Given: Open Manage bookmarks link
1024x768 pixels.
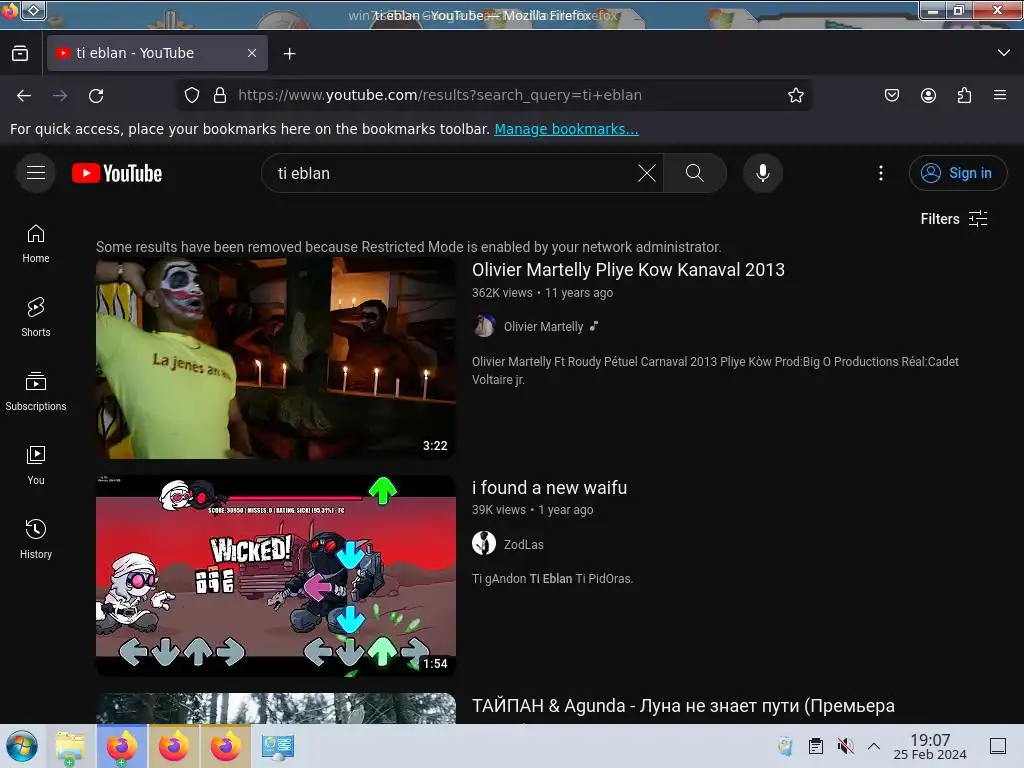Looking at the screenshot, I should tap(566, 129).
